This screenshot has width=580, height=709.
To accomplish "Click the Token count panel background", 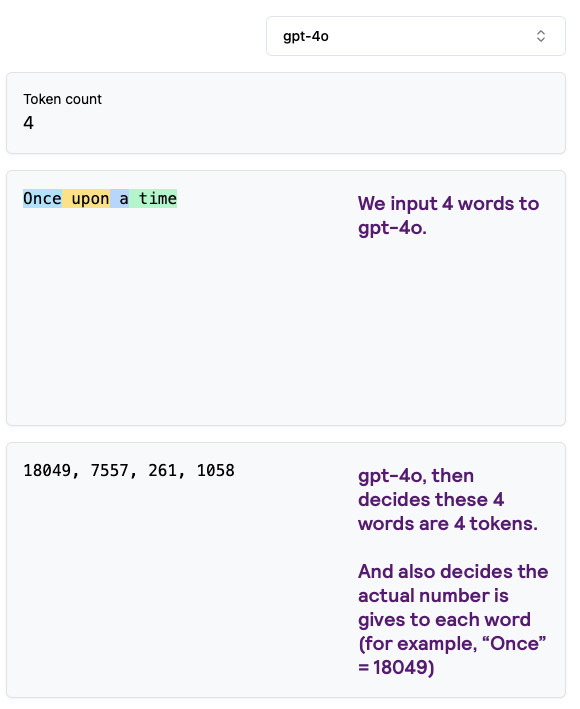I will tap(316, 113).
